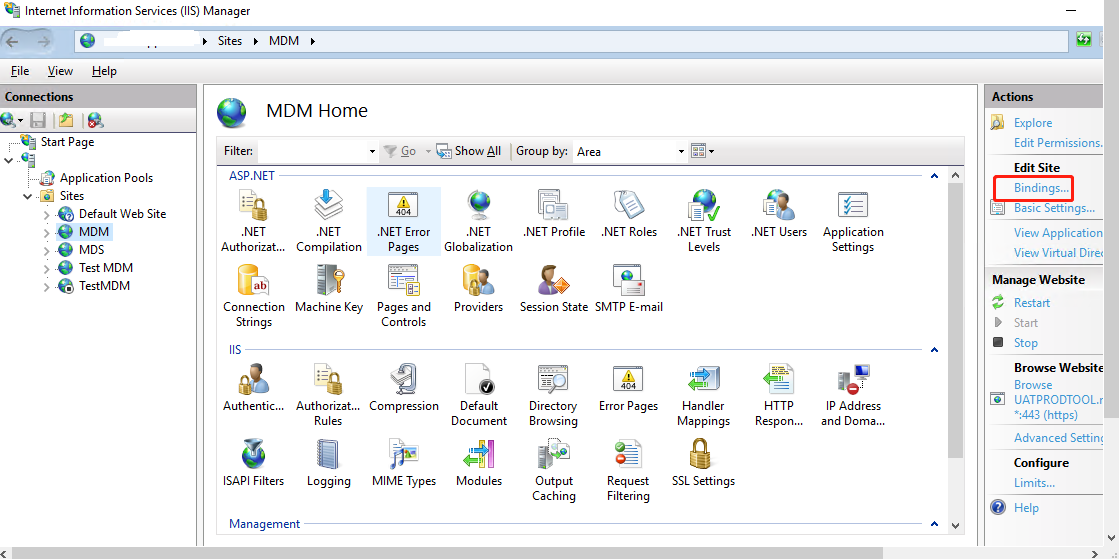Open the HTTP Response Headers feature
The image size is (1119, 559).
(x=778, y=396)
